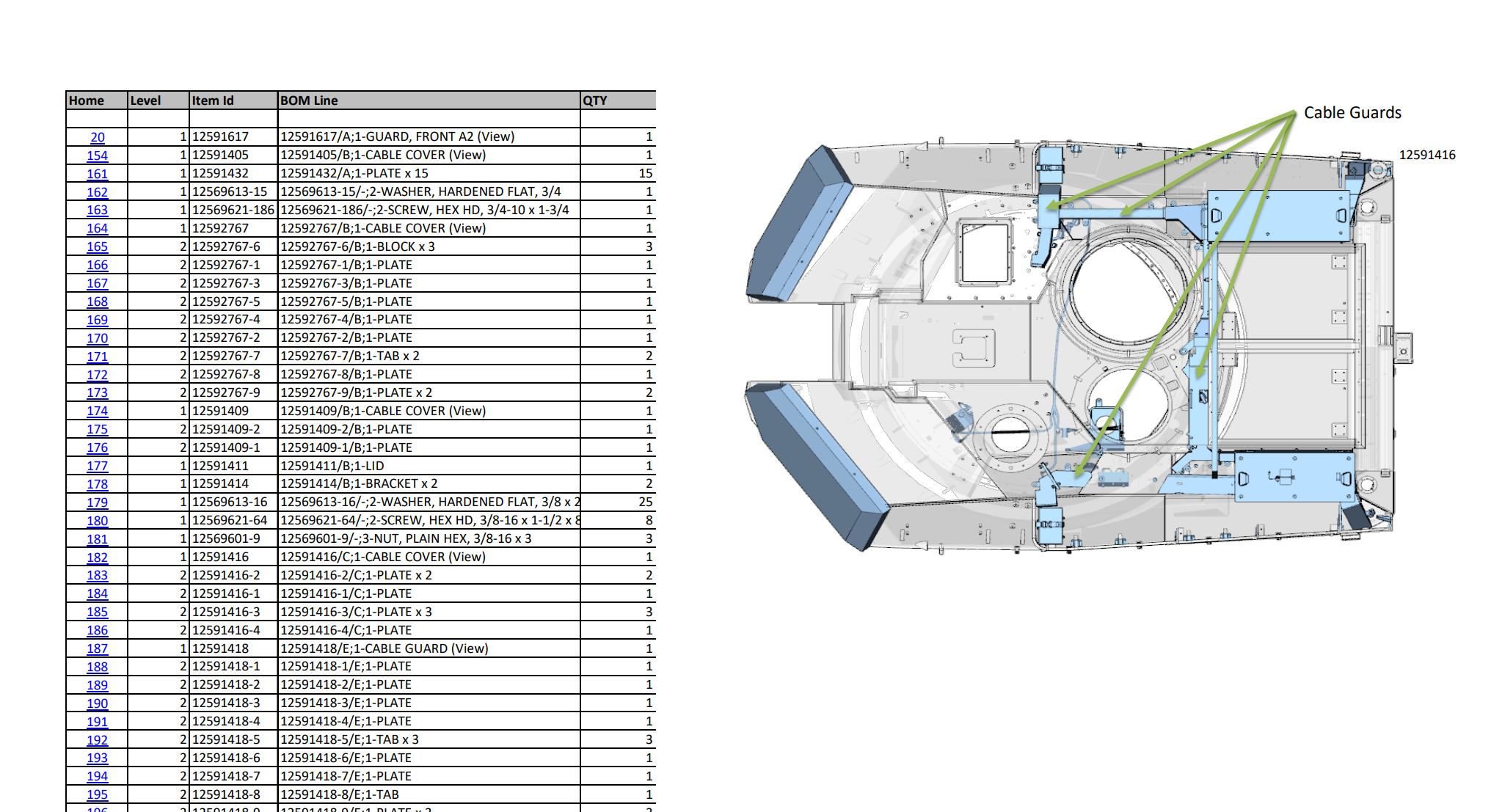Click quantity 25 in the washer 3/8 row
1491x812 pixels.
pyautogui.click(x=644, y=502)
